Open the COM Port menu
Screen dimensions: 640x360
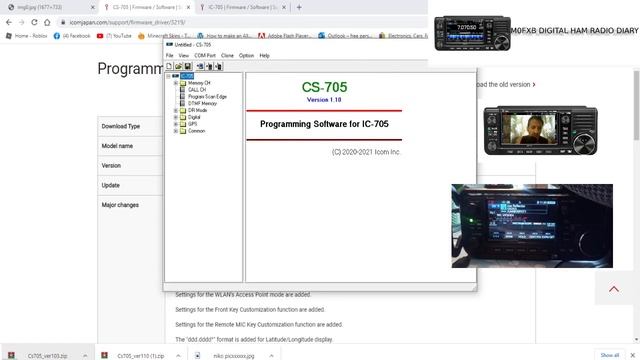pyautogui.click(x=205, y=56)
